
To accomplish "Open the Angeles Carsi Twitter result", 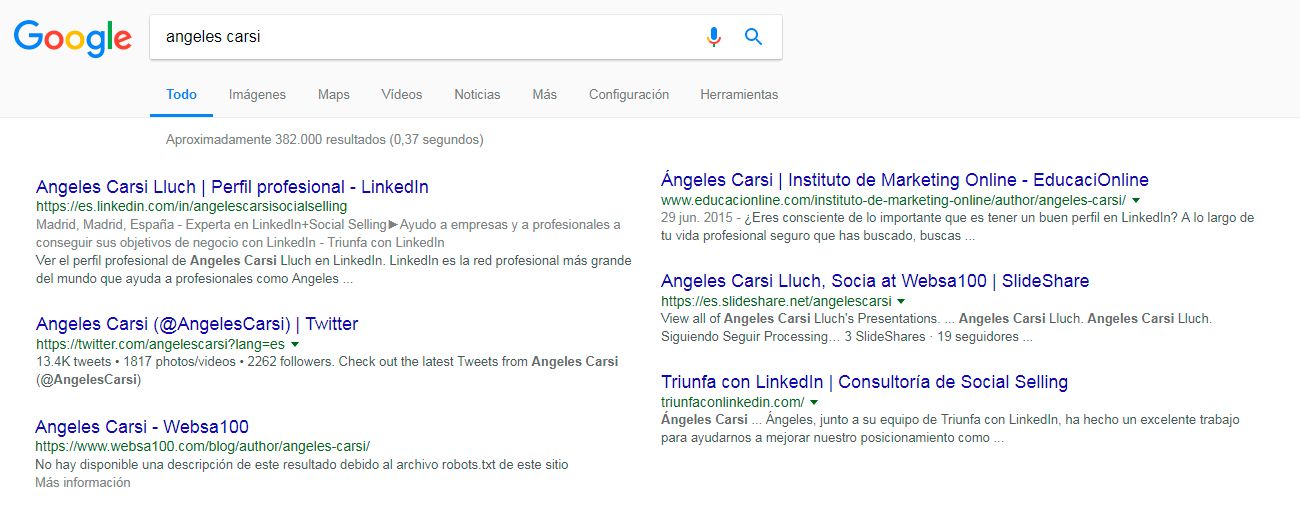I will tap(196, 324).
